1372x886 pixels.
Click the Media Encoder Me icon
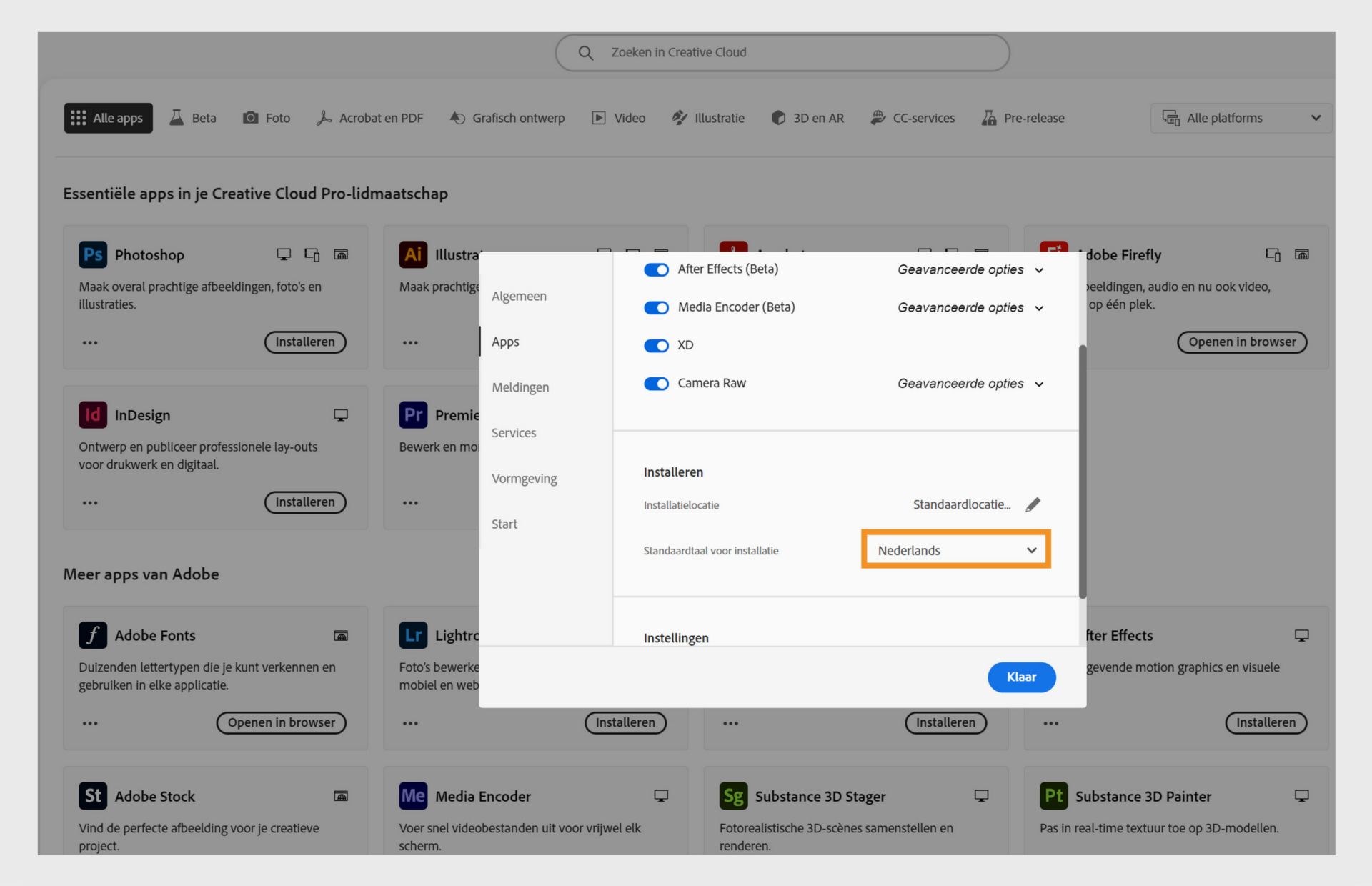click(413, 796)
